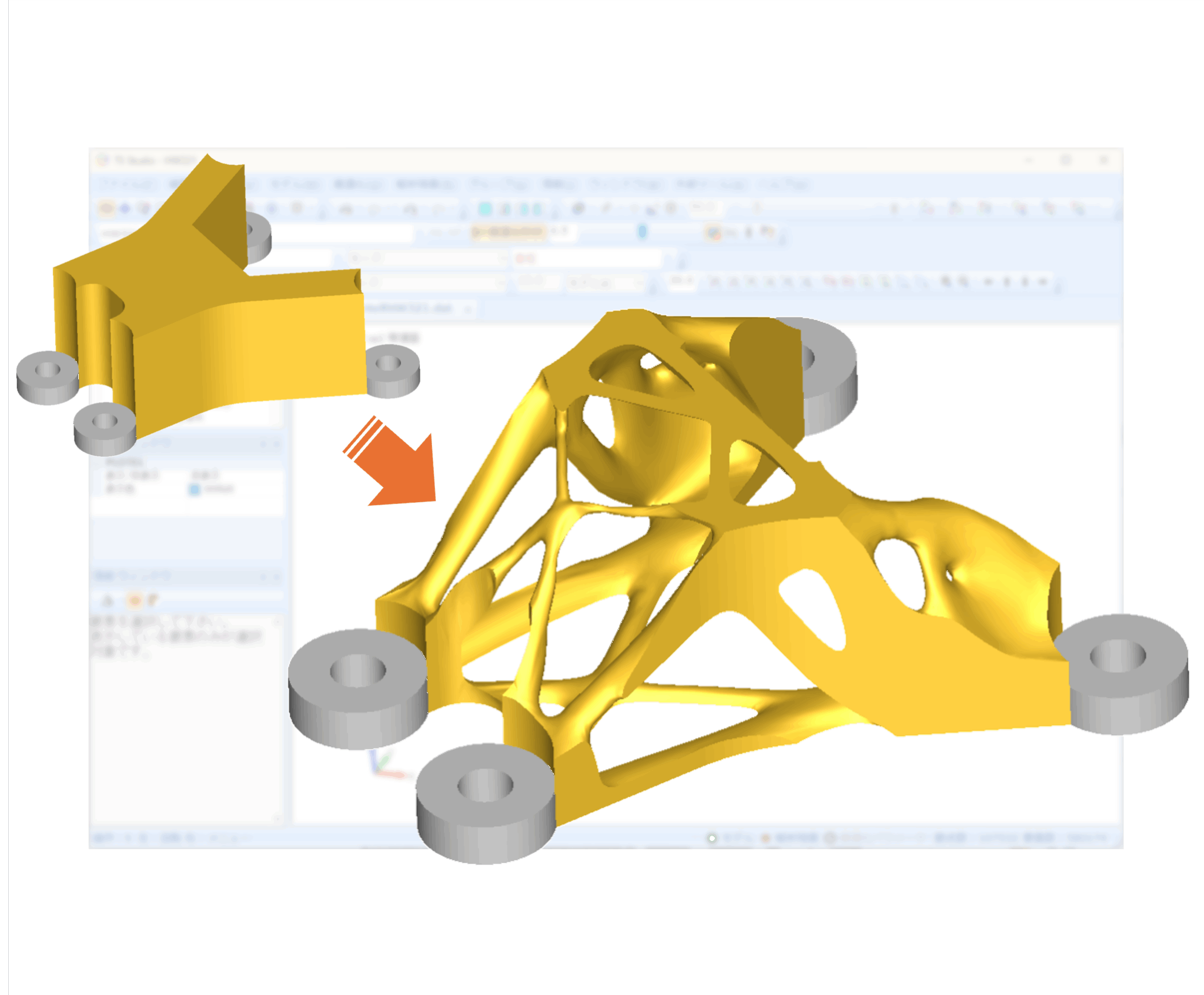Click the orange circular icon in lower-left panel

135,600
